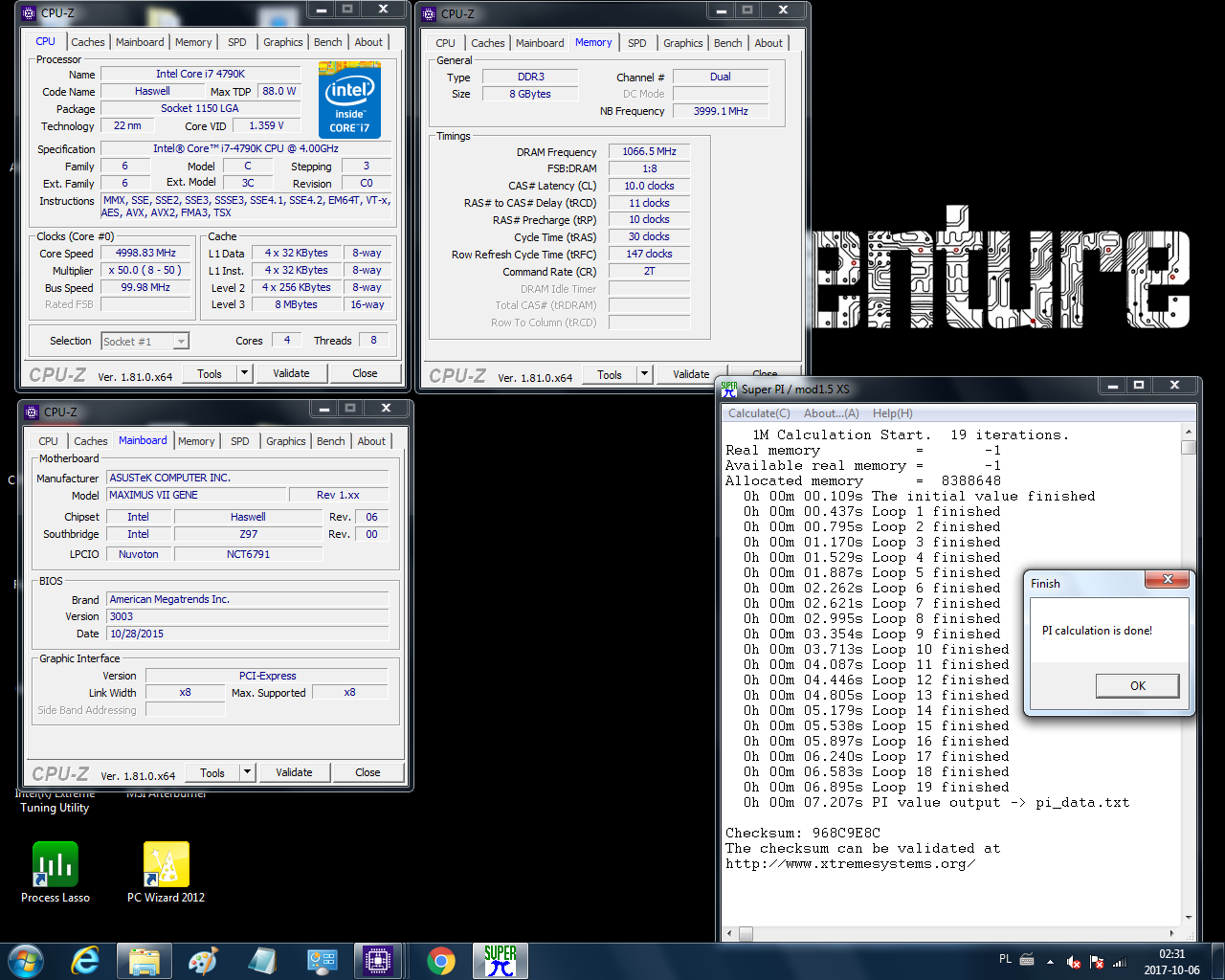Open the Selection Socket #1 combo box
This screenshot has height=980, width=1225.
click(x=145, y=341)
